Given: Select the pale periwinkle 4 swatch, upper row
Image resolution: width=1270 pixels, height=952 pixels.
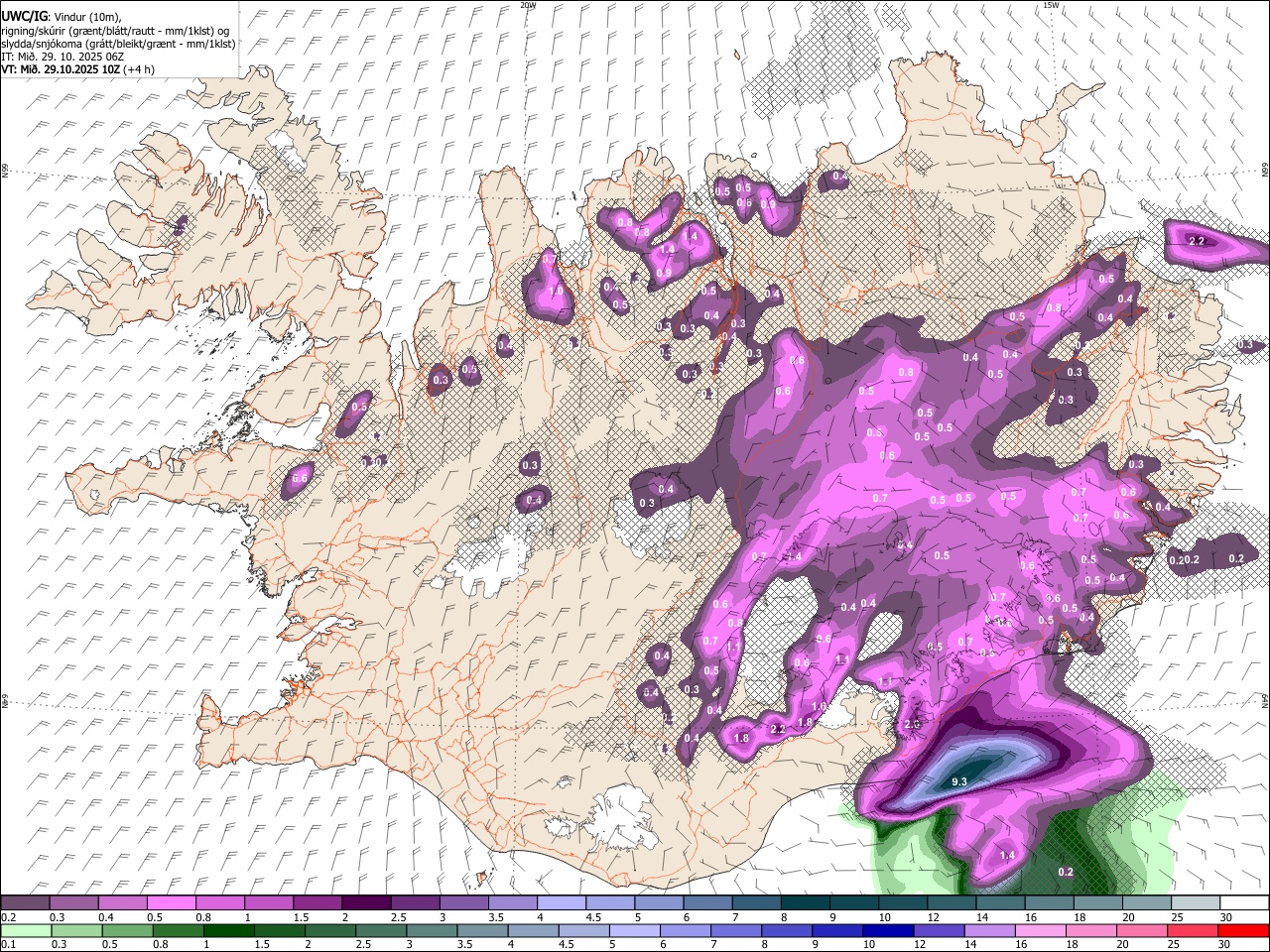Looking at the screenshot, I should click(561, 903).
